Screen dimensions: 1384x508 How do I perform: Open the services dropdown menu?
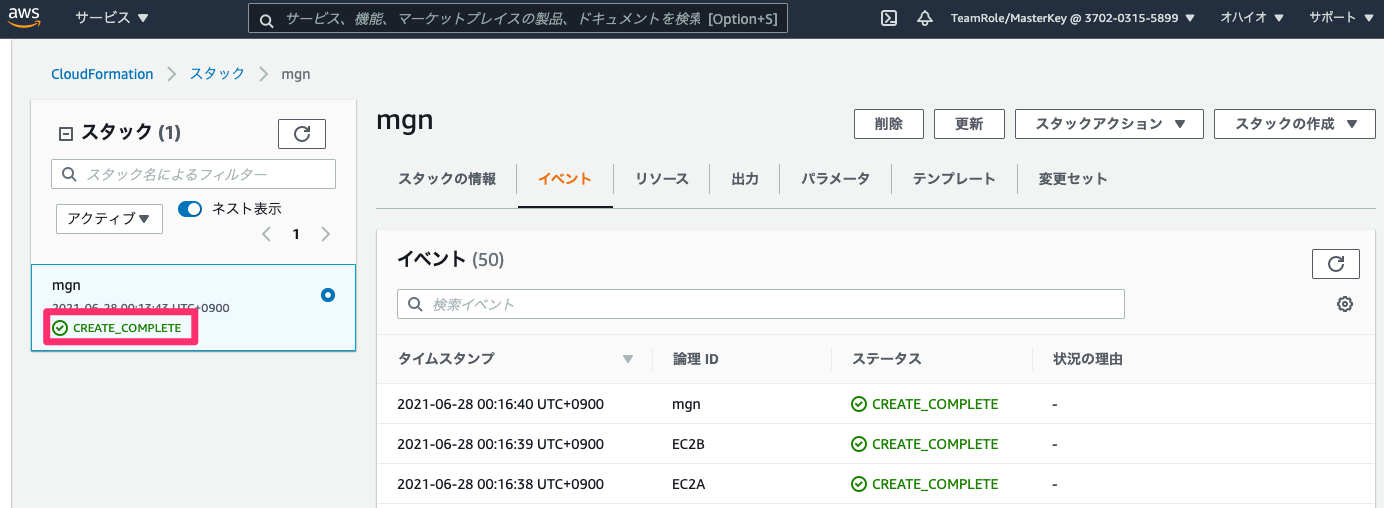(111, 18)
